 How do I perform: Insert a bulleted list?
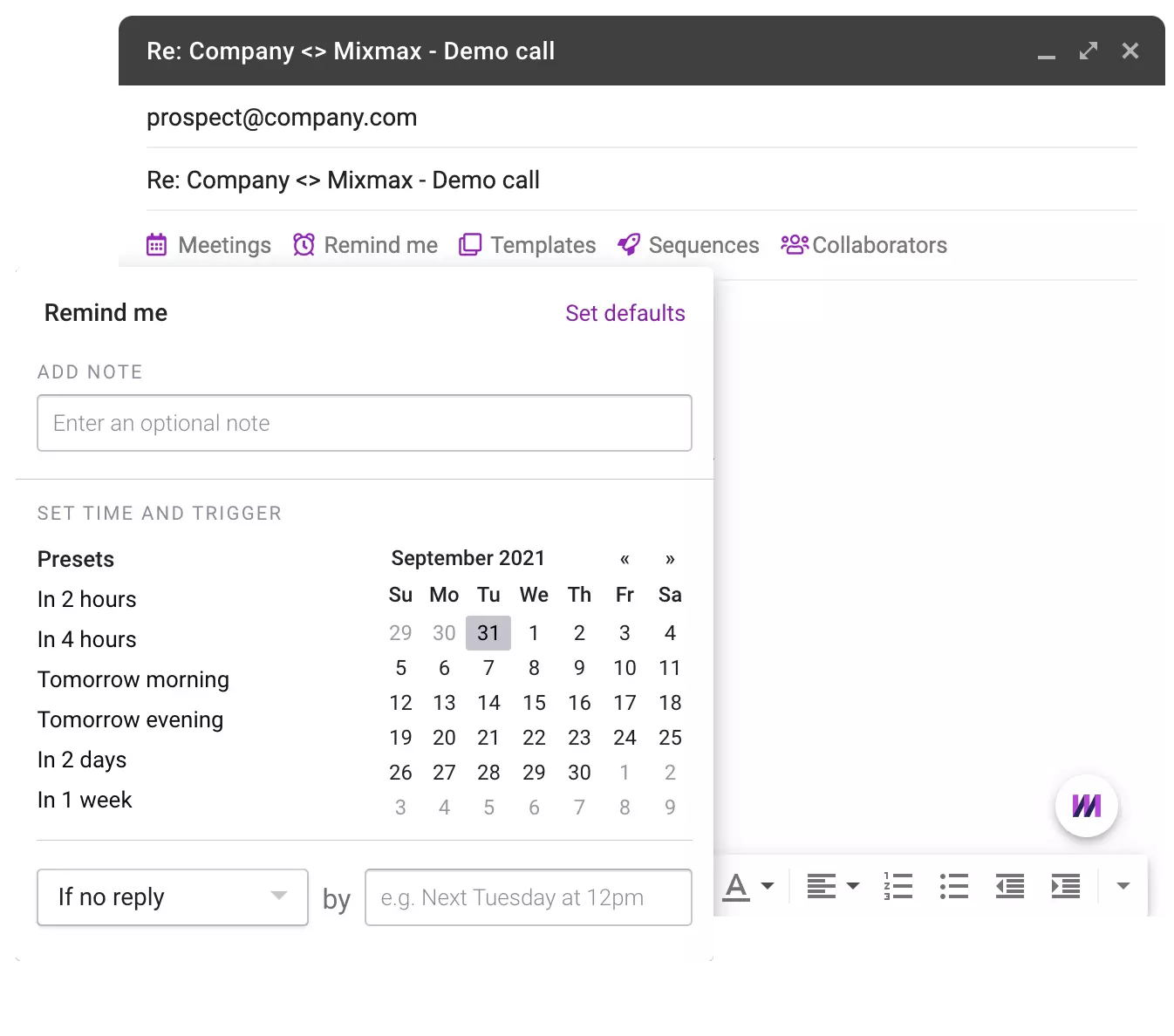point(954,886)
